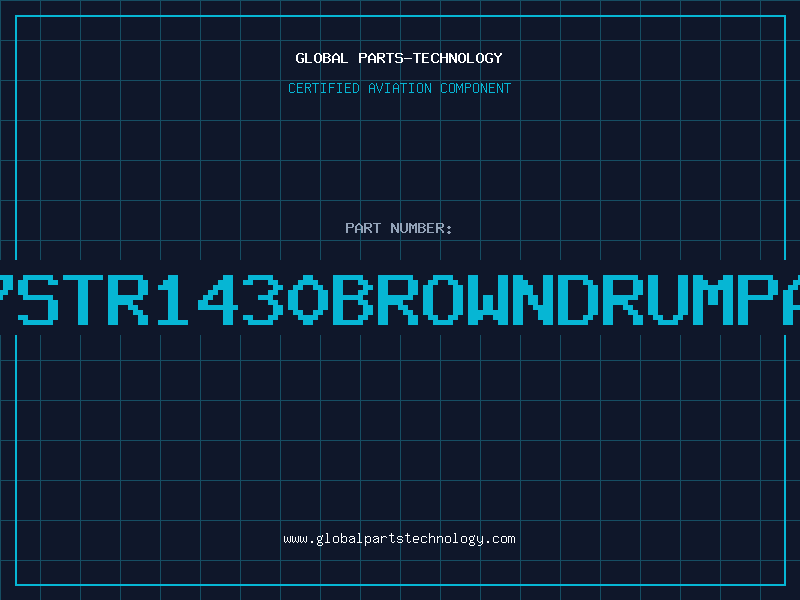
Task: Click the large letter U in DRUM
Action: [x=667, y=299]
